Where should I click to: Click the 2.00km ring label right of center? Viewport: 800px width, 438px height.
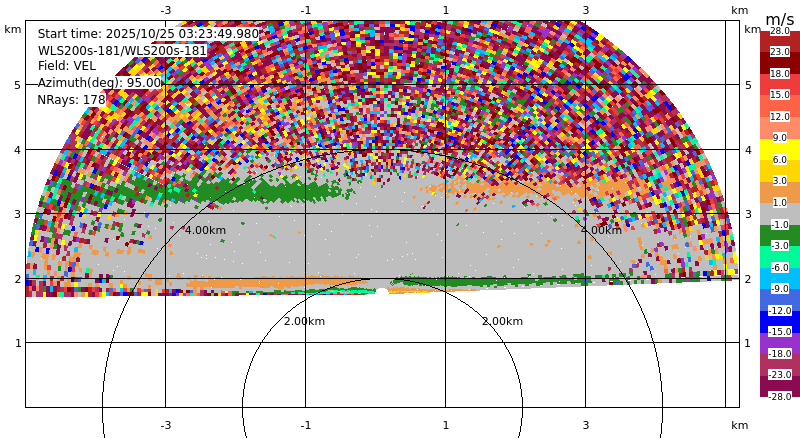(x=503, y=321)
